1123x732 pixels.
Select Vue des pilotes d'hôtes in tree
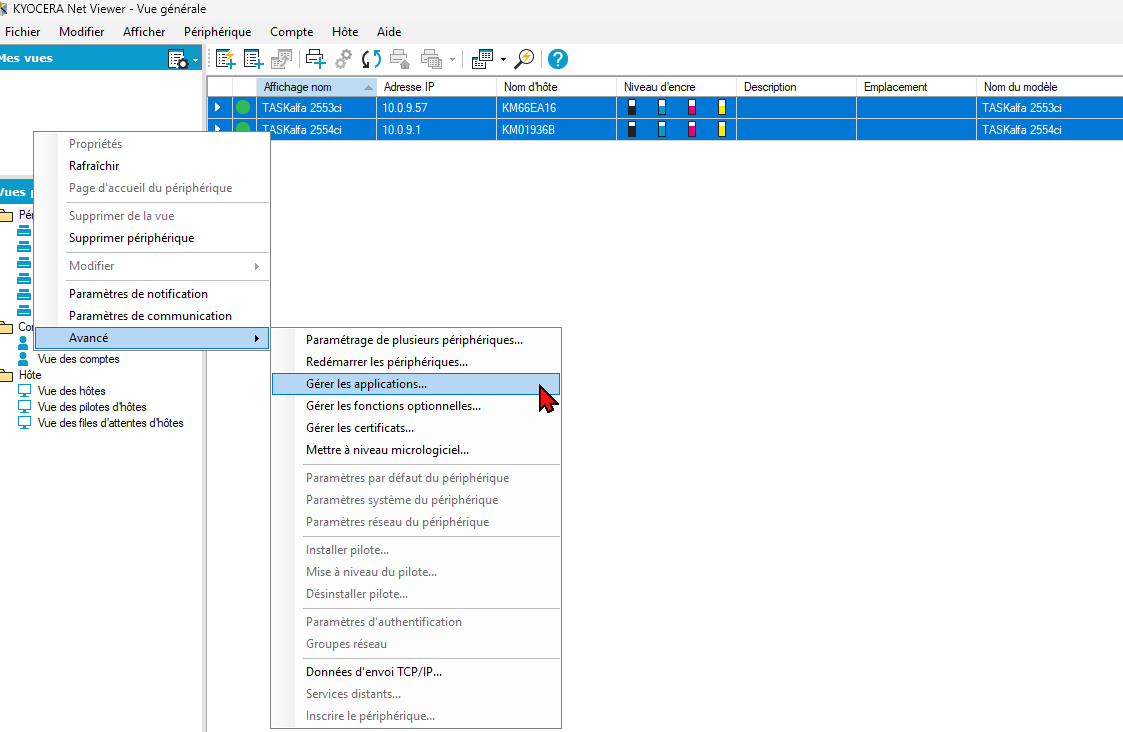[92, 406]
